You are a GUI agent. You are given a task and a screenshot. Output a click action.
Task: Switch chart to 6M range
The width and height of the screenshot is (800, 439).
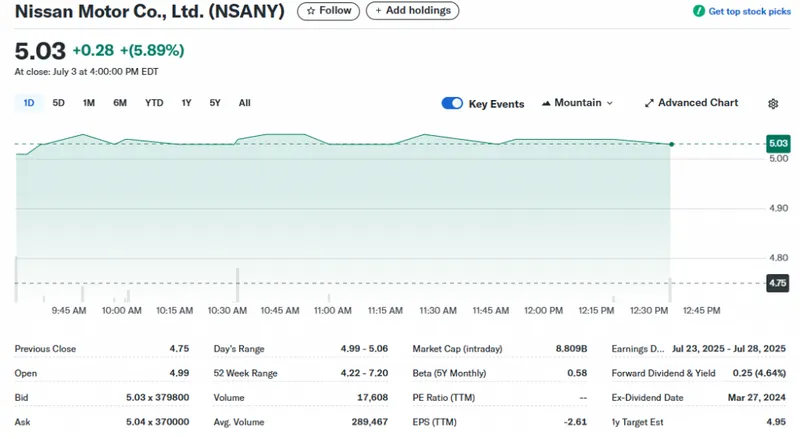[120, 103]
